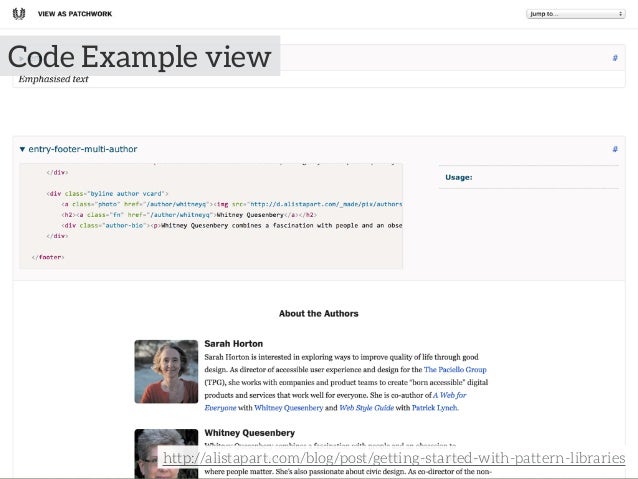638x479 pixels.
Task: Click the Whitney Quesenbery link in Sarah's bio
Action: click(288, 408)
